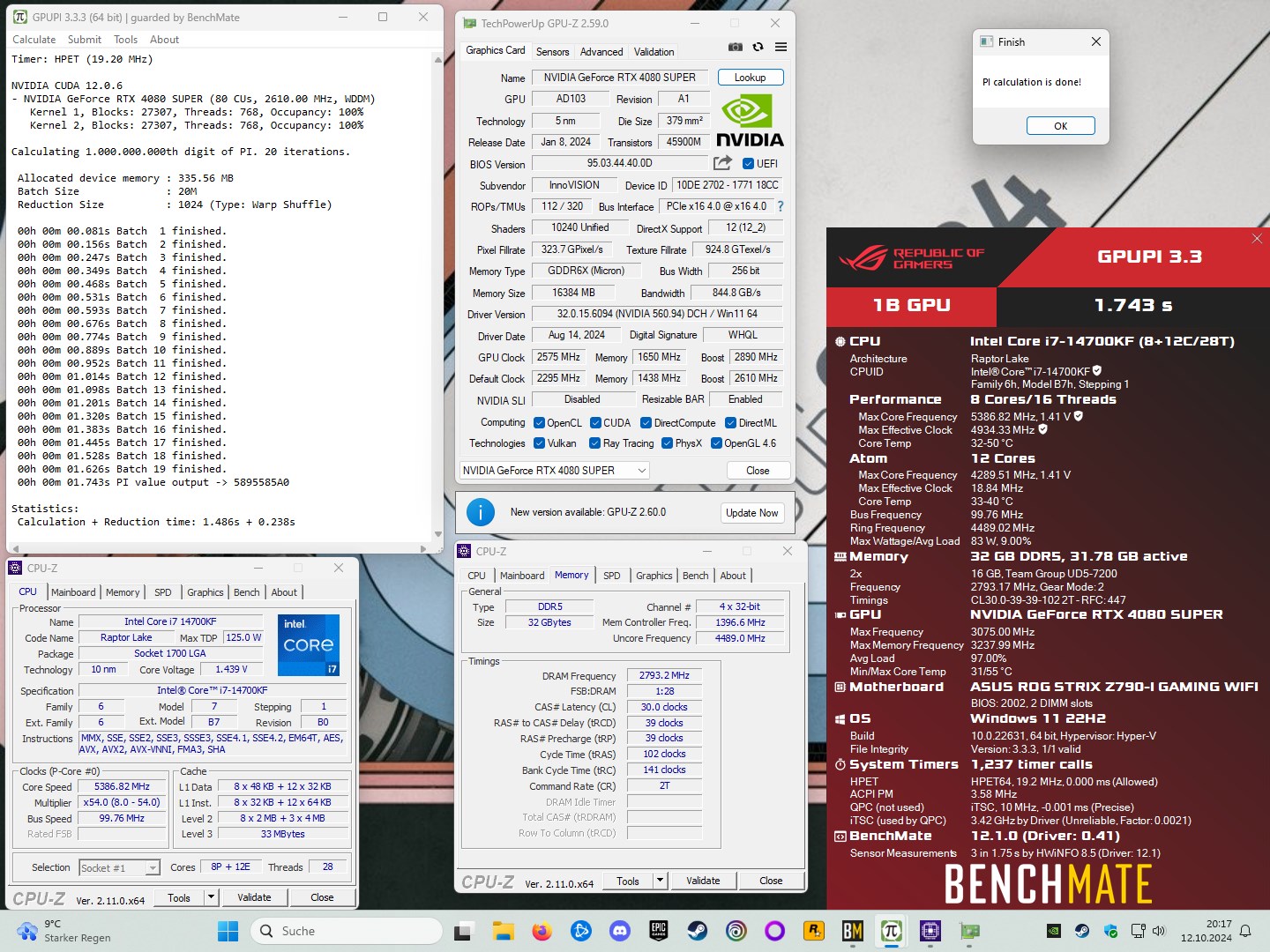Click GPUPI vertical scrollbar up arrow
The height and width of the screenshot is (952, 1270).
438,59
